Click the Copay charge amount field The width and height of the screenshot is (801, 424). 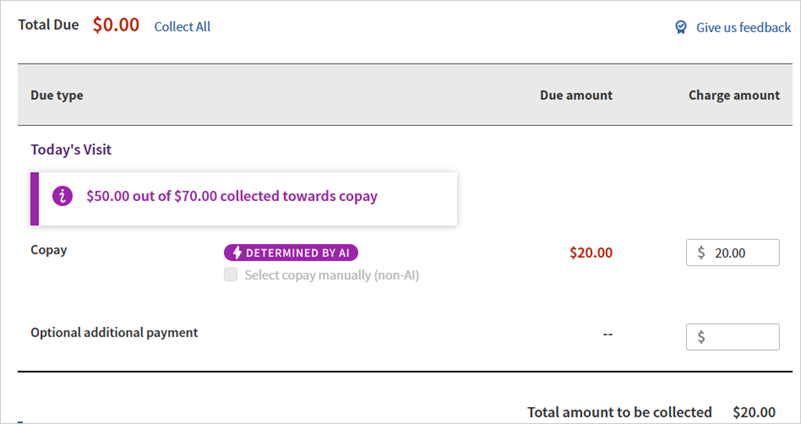[x=740, y=253]
